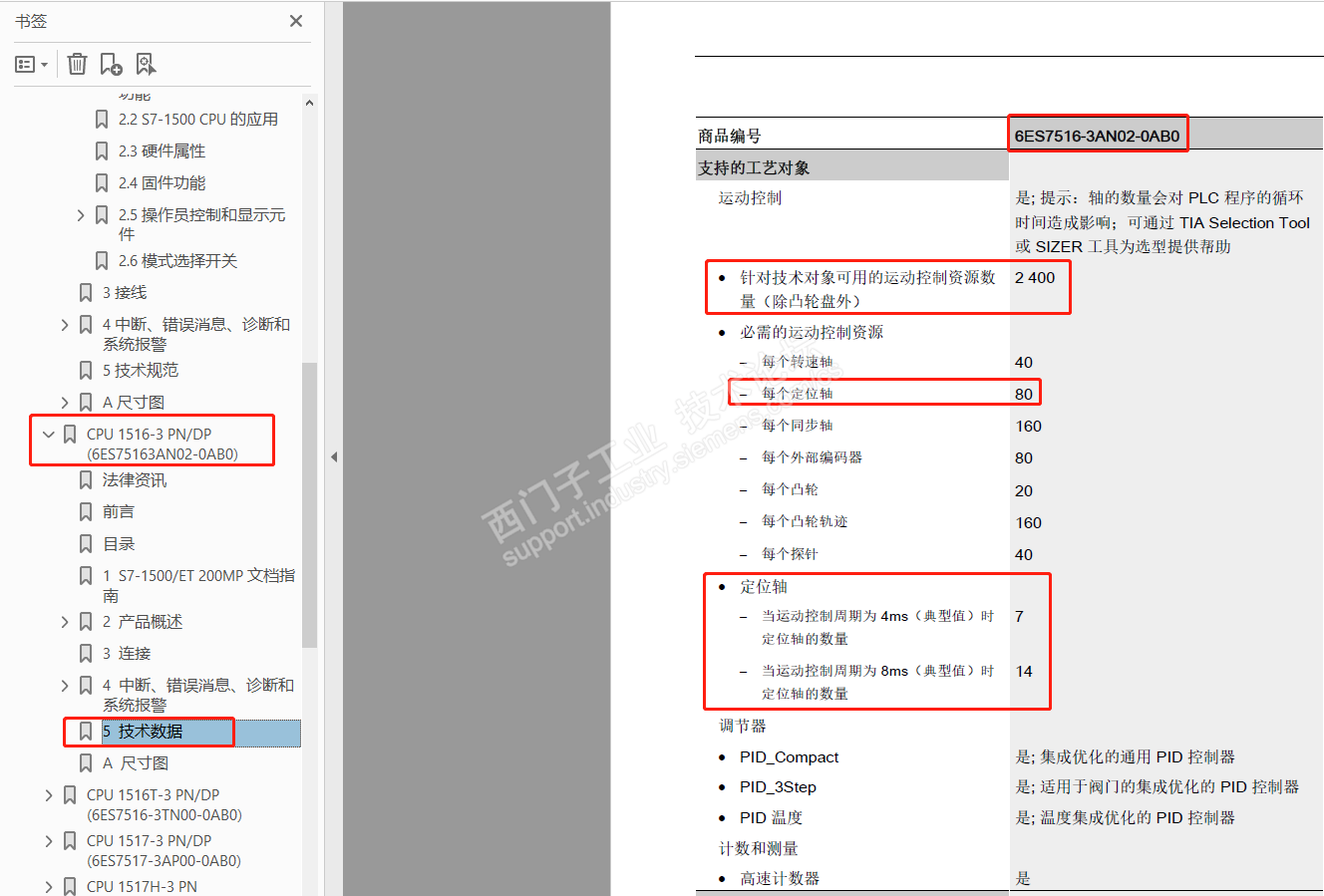Screen dimensions: 1324x896
Task: Click the 商品编号 header cell
Action: click(x=730, y=136)
